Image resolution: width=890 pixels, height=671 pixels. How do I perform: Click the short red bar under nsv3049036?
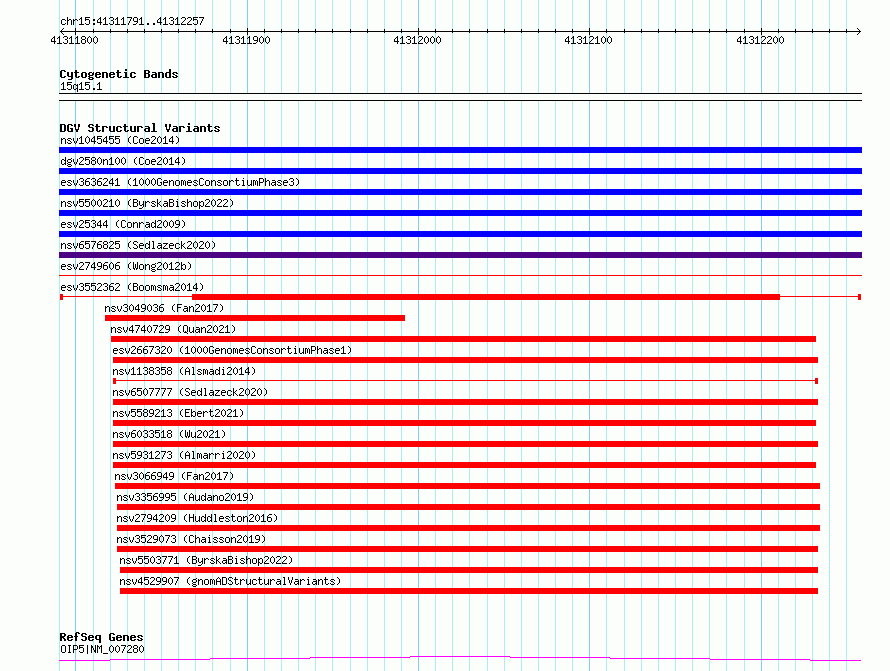pyautogui.click(x=255, y=318)
